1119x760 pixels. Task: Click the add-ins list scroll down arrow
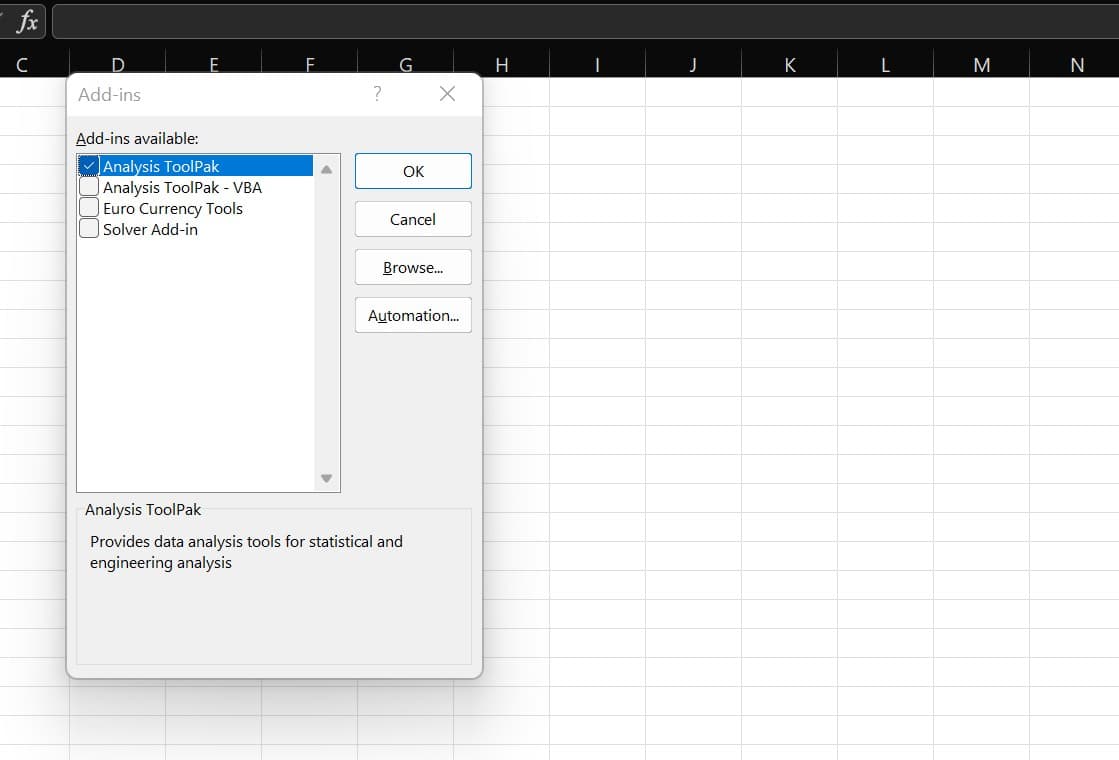tap(326, 478)
